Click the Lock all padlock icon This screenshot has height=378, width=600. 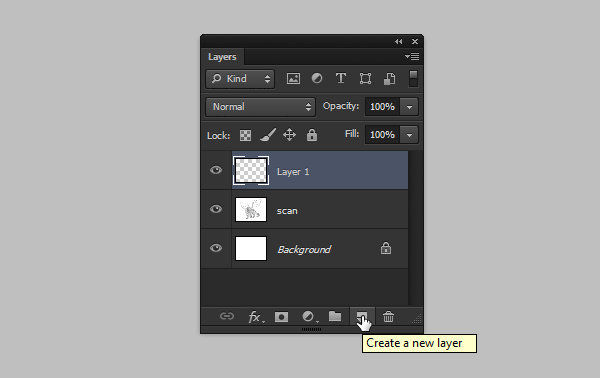[312, 135]
